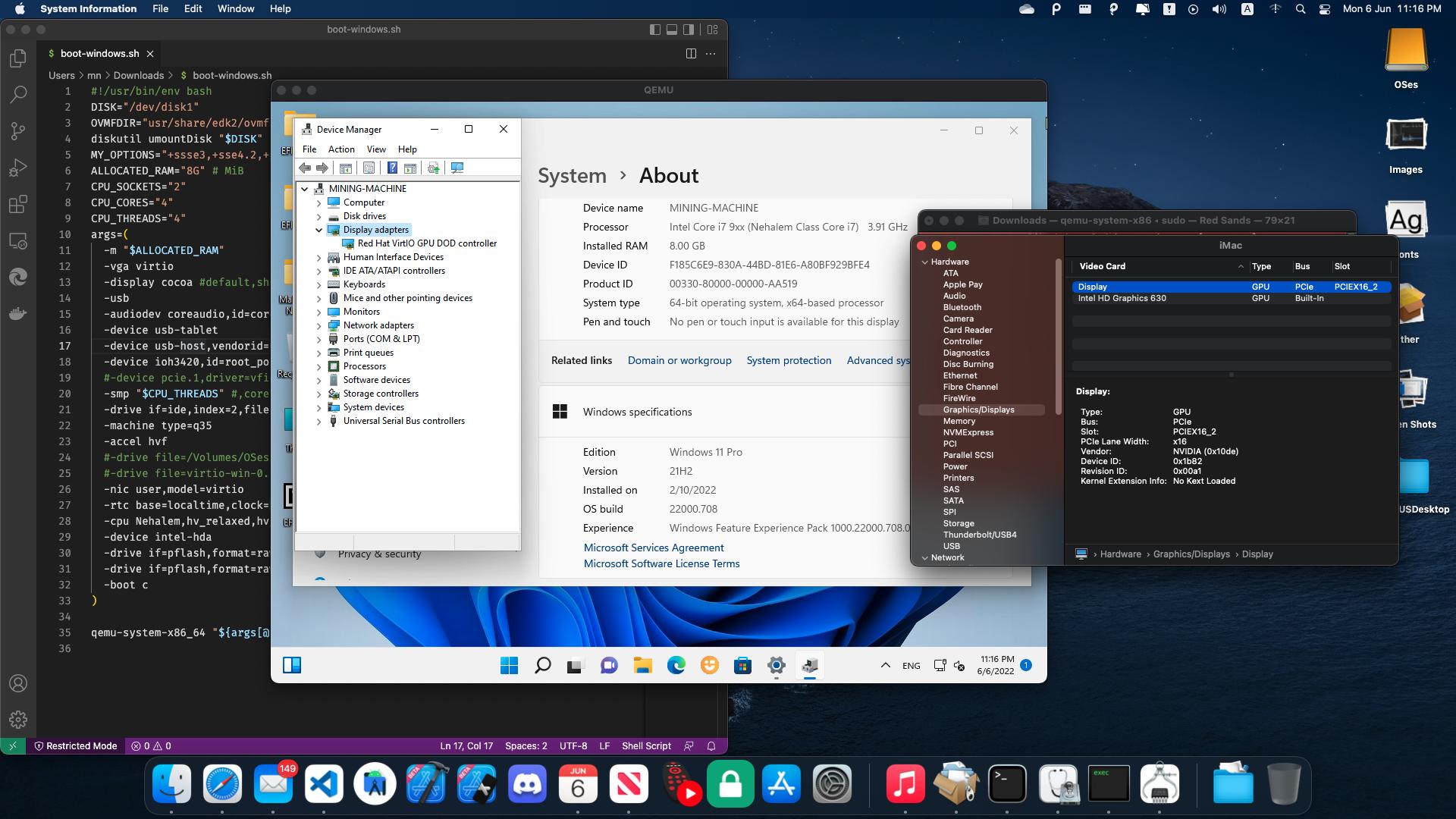Expand the Processors node in Device Manager
Screen dimensions: 1456x819
tap(318, 366)
